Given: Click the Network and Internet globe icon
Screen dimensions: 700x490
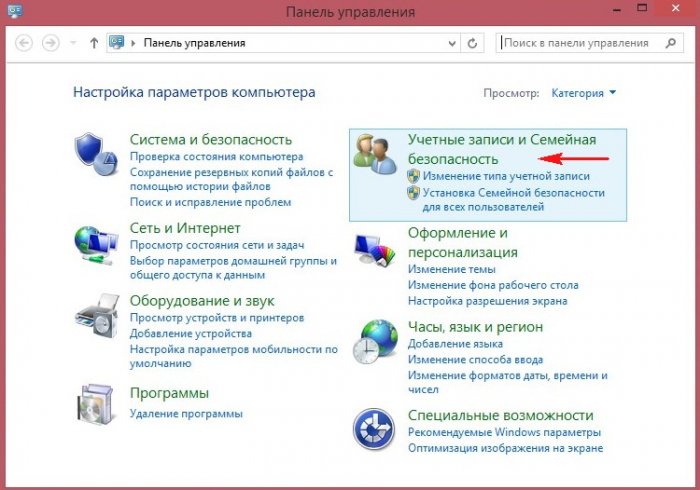Looking at the screenshot, I should click(x=97, y=241).
